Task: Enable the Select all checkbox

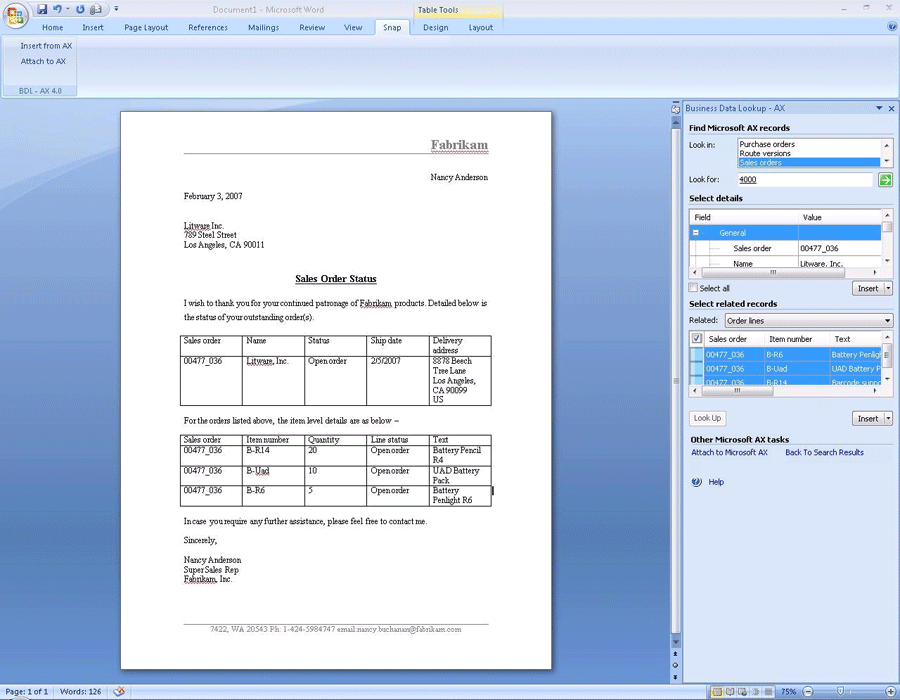Action: coord(693,289)
